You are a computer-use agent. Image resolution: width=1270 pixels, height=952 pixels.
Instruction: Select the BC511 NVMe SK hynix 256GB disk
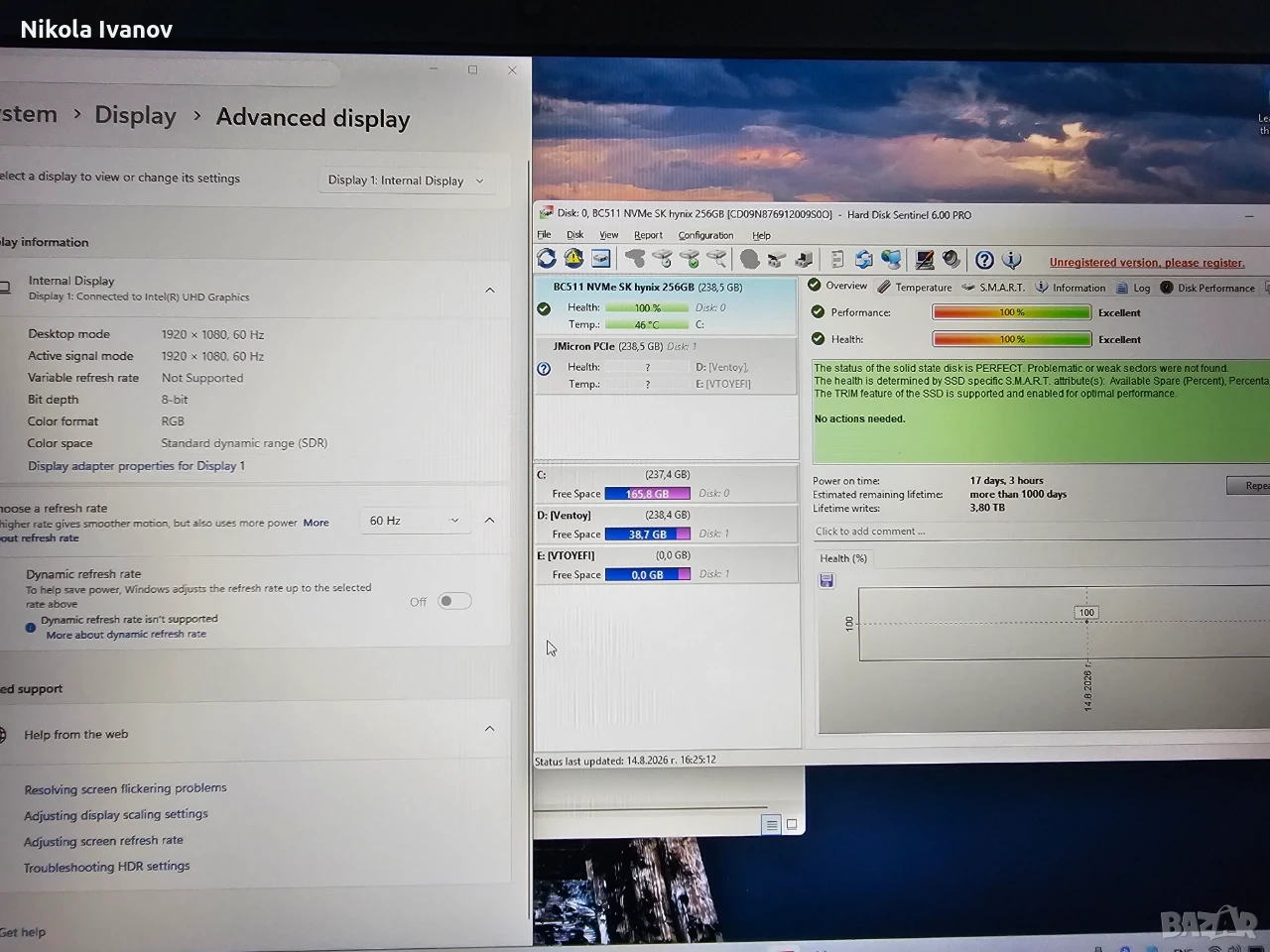click(667, 306)
